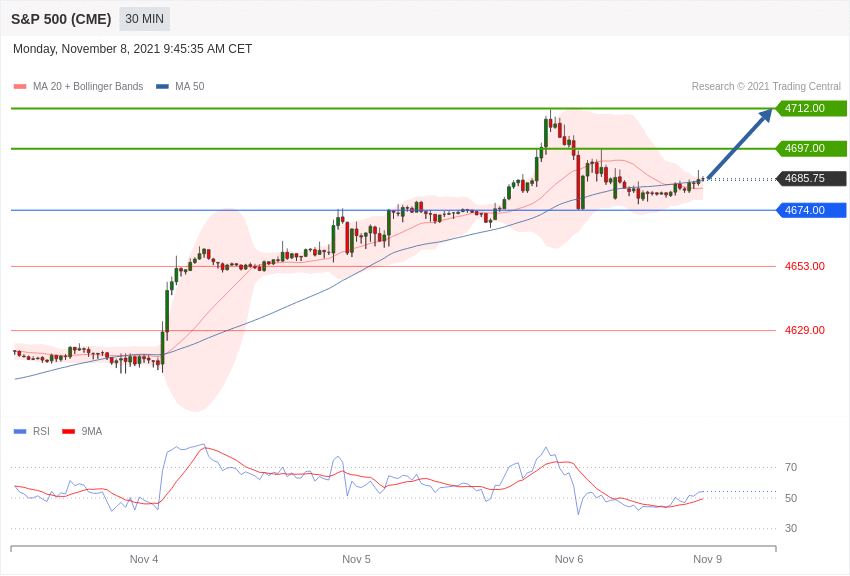The width and height of the screenshot is (850, 576).
Task: Click the Nov 9 date axis label
Action: point(707,559)
